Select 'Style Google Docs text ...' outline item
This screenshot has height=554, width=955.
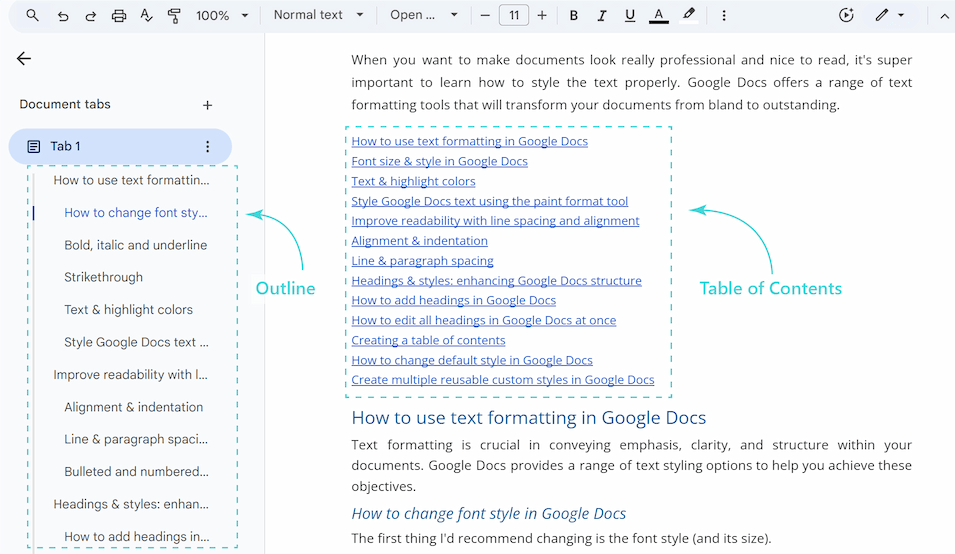(x=136, y=342)
